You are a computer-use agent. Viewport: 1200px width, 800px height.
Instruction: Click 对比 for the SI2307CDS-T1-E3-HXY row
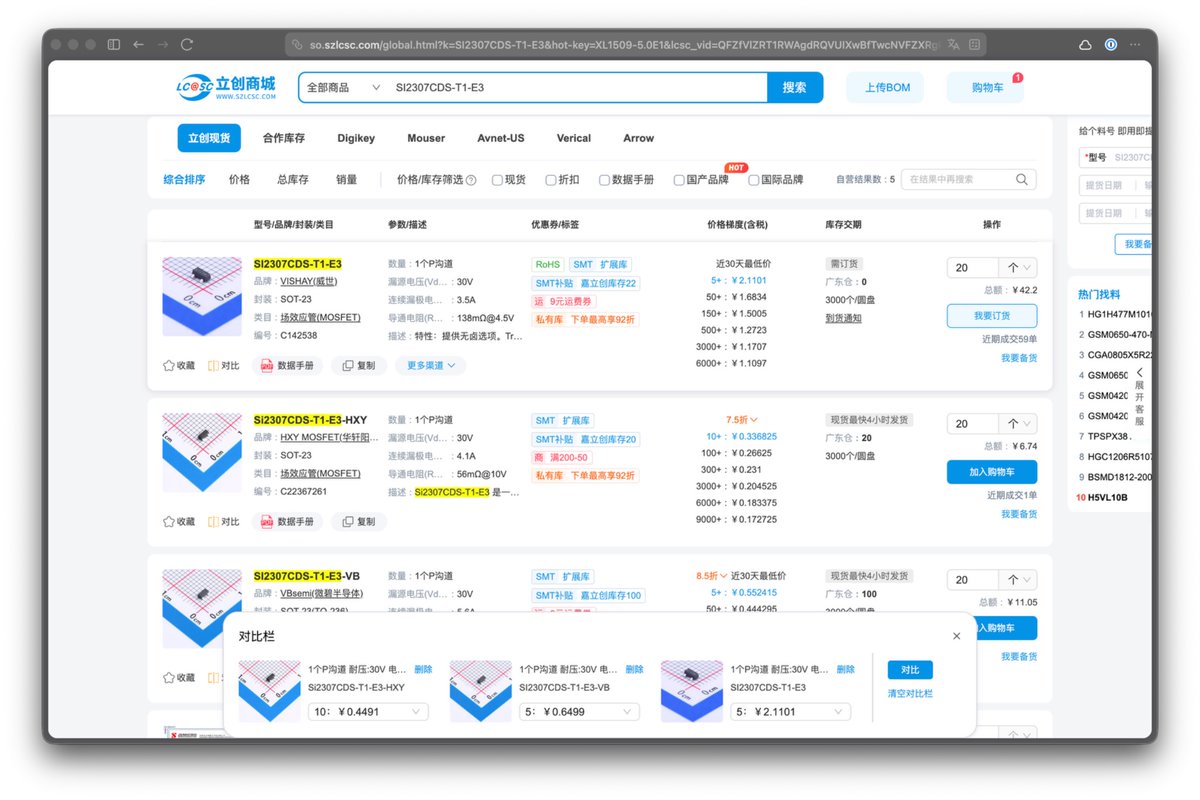click(224, 522)
